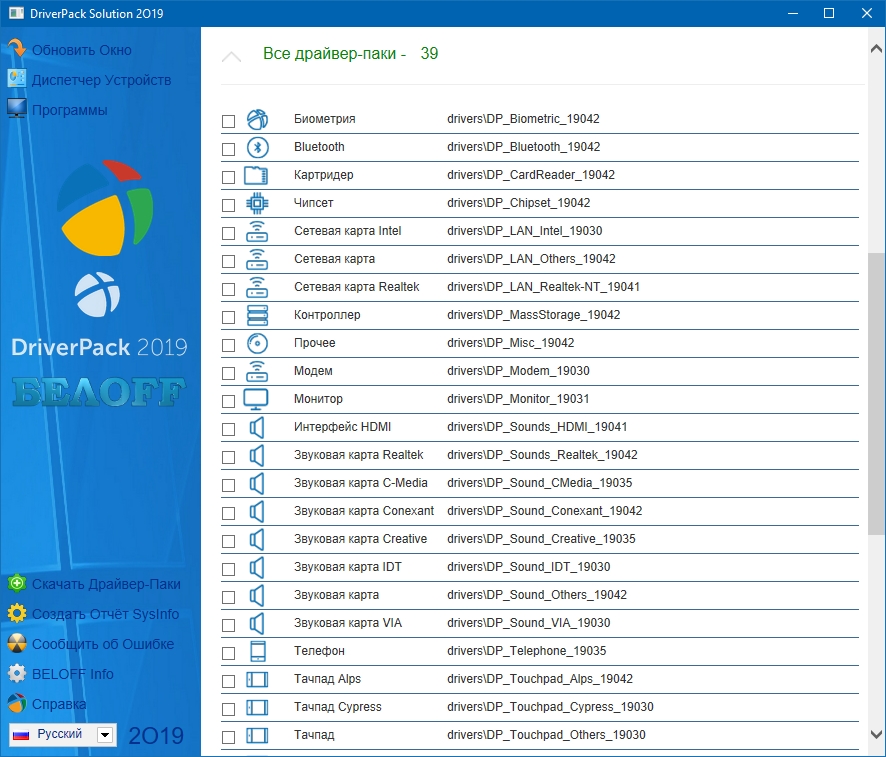Open Программы in the sidebar
The image size is (886, 757).
(69, 110)
